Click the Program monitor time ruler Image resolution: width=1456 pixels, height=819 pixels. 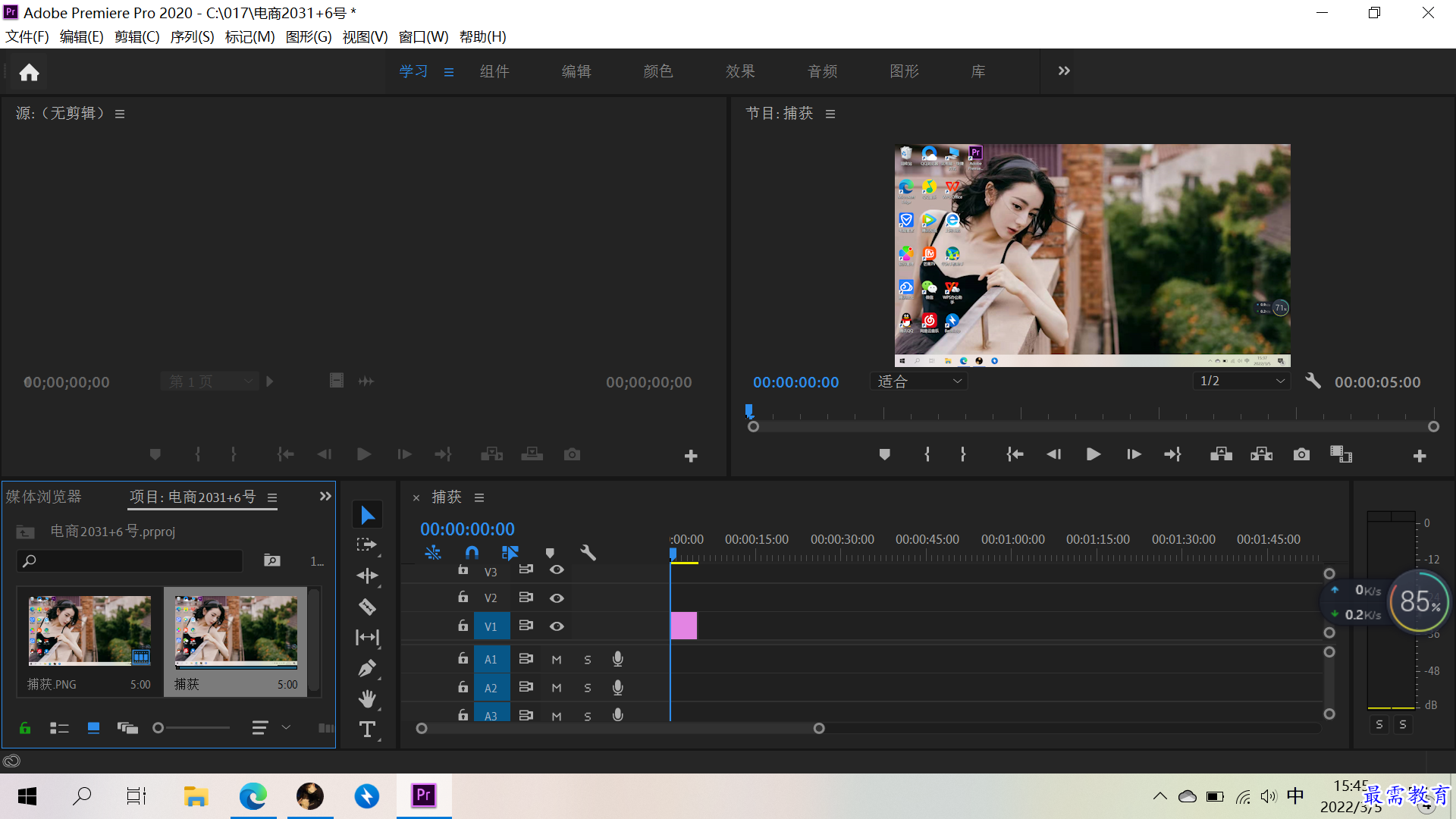click(1092, 413)
